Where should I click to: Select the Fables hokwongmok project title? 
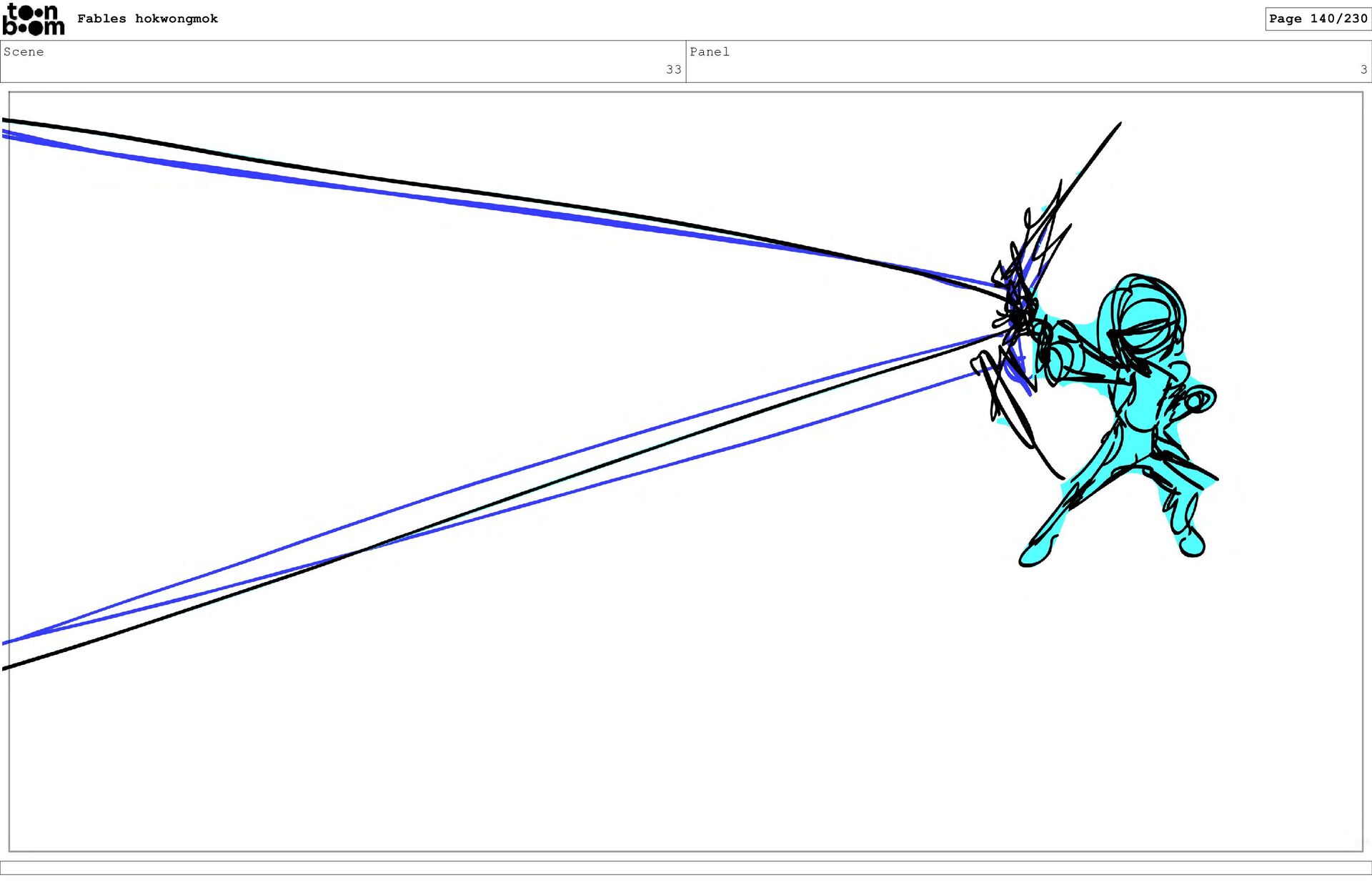click(x=147, y=19)
